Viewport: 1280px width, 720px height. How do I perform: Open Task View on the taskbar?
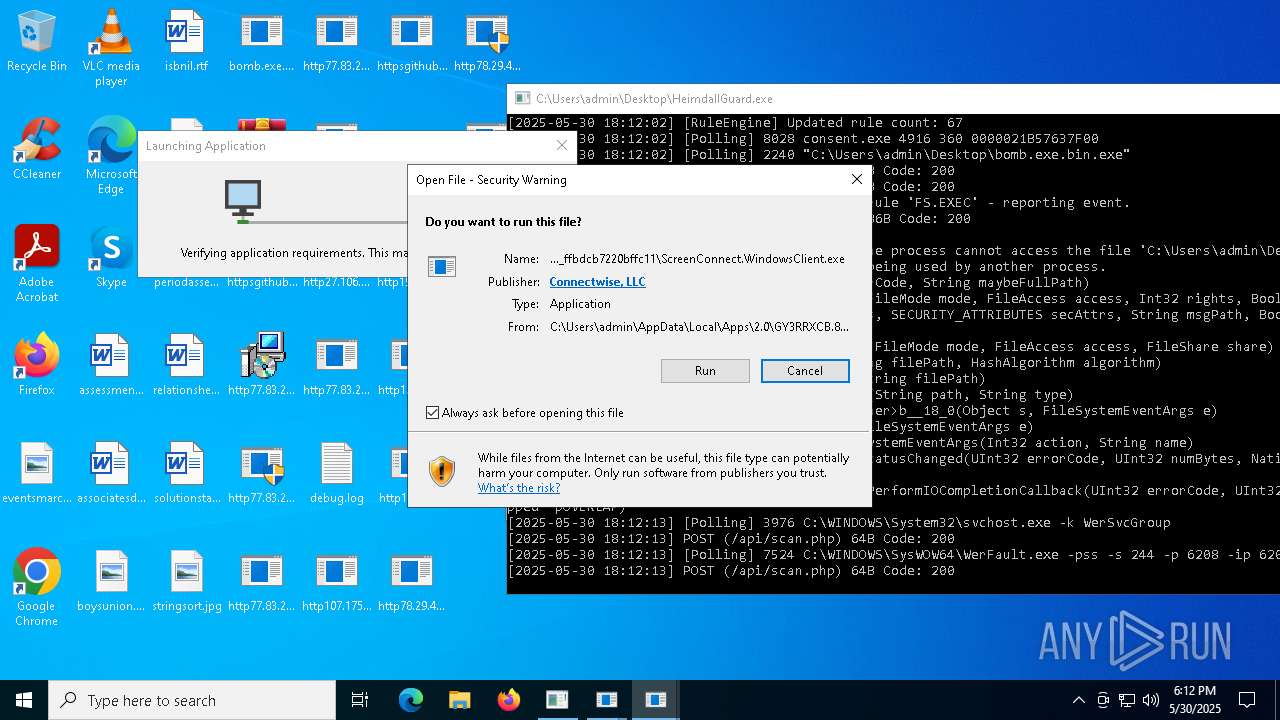pos(360,700)
